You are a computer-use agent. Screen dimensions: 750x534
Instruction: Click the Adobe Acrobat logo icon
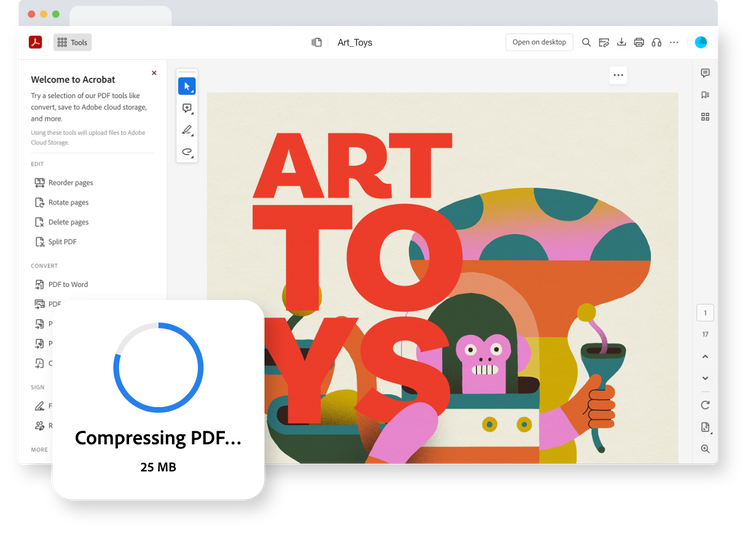point(35,42)
